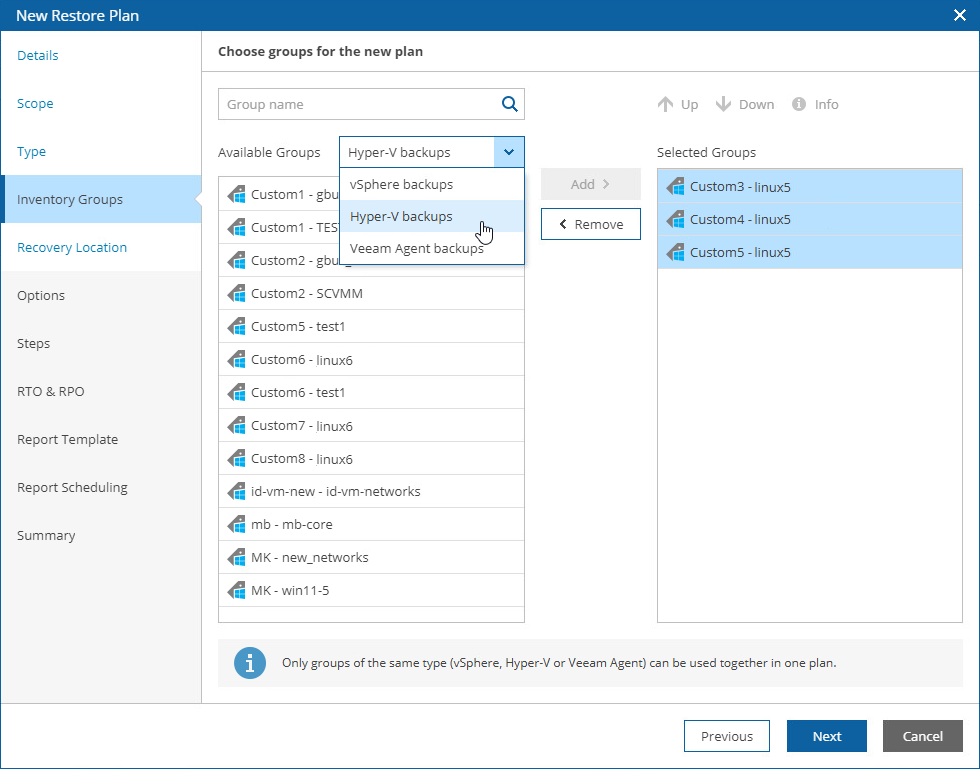Choose Veeam Agent backups option
This screenshot has width=980, height=769.
(x=416, y=248)
